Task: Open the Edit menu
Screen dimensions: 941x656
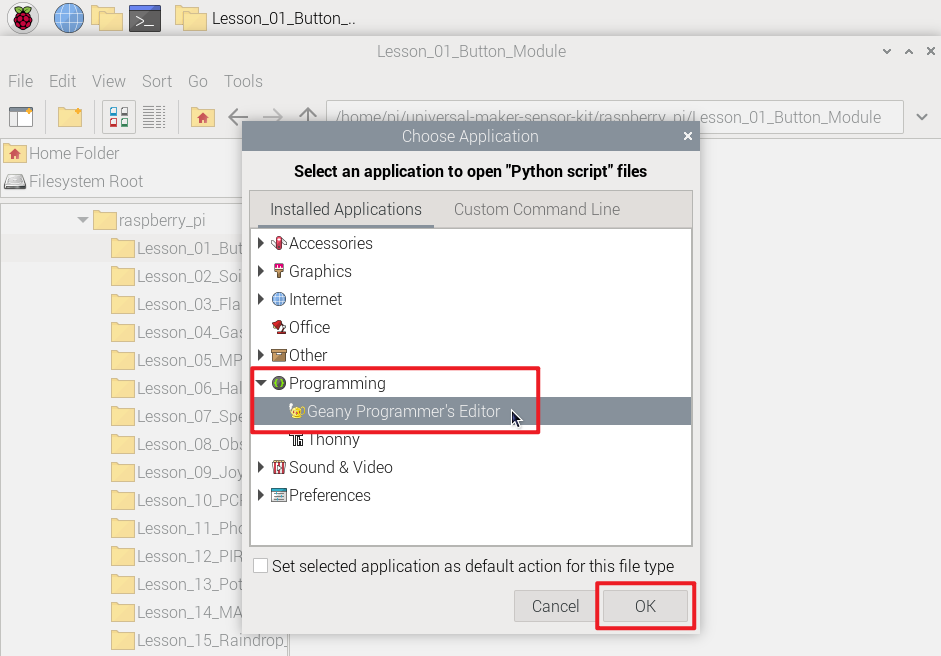Action: coord(62,81)
